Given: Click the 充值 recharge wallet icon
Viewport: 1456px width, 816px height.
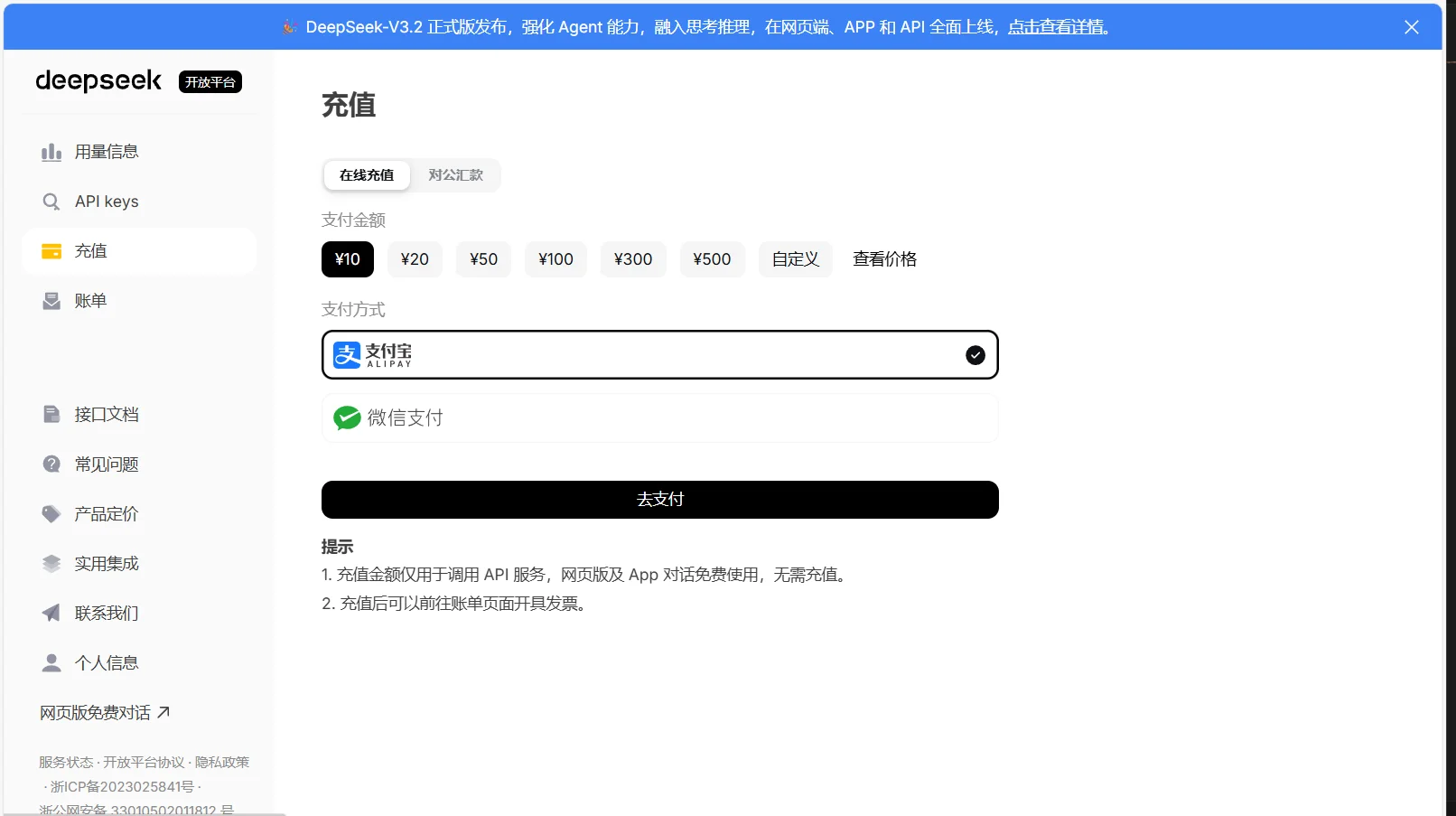Looking at the screenshot, I should click(51, 251).
